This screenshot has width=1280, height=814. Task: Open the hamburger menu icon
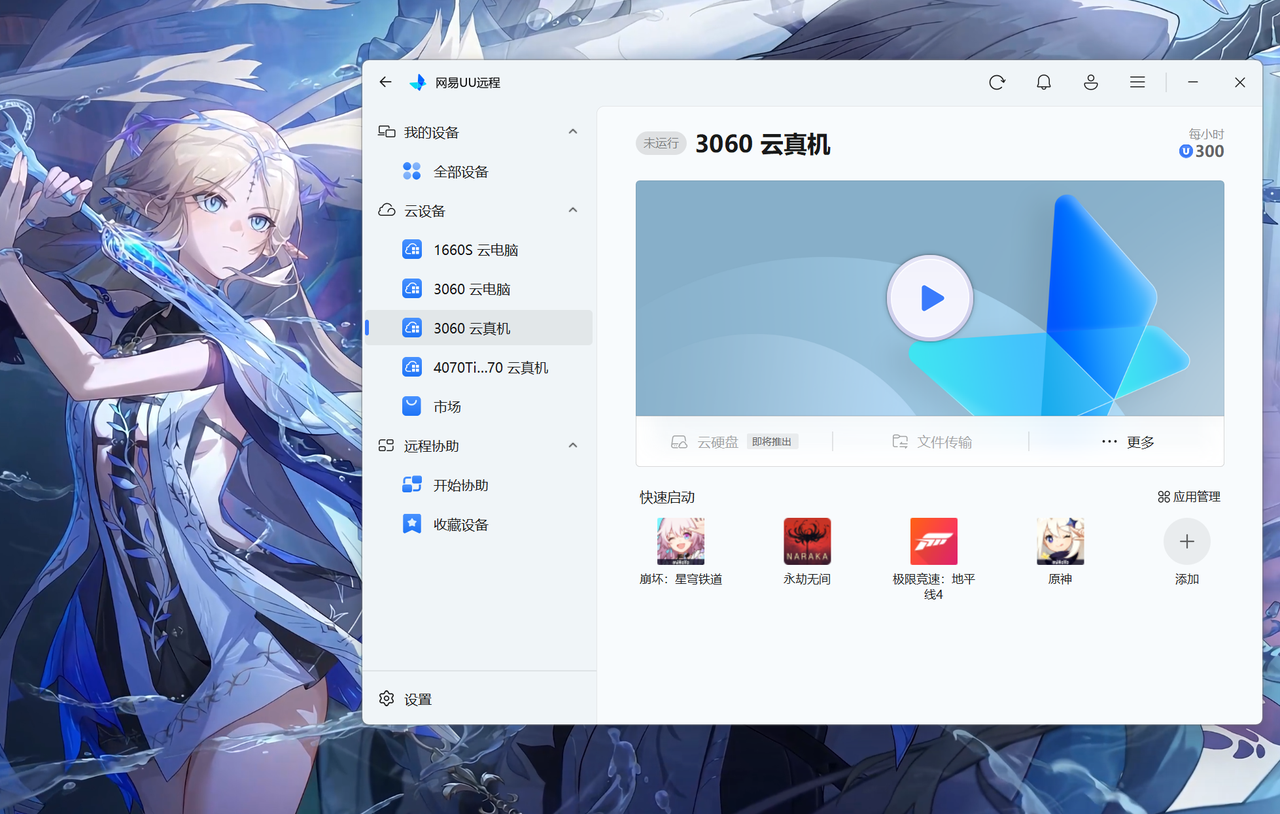click(1138, 82)
